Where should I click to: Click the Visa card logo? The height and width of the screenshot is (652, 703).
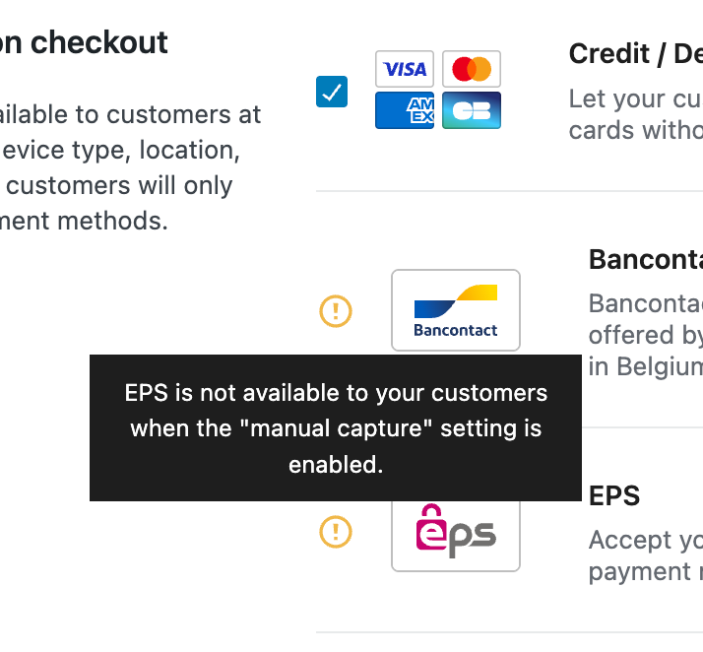[x=404, y=69]
